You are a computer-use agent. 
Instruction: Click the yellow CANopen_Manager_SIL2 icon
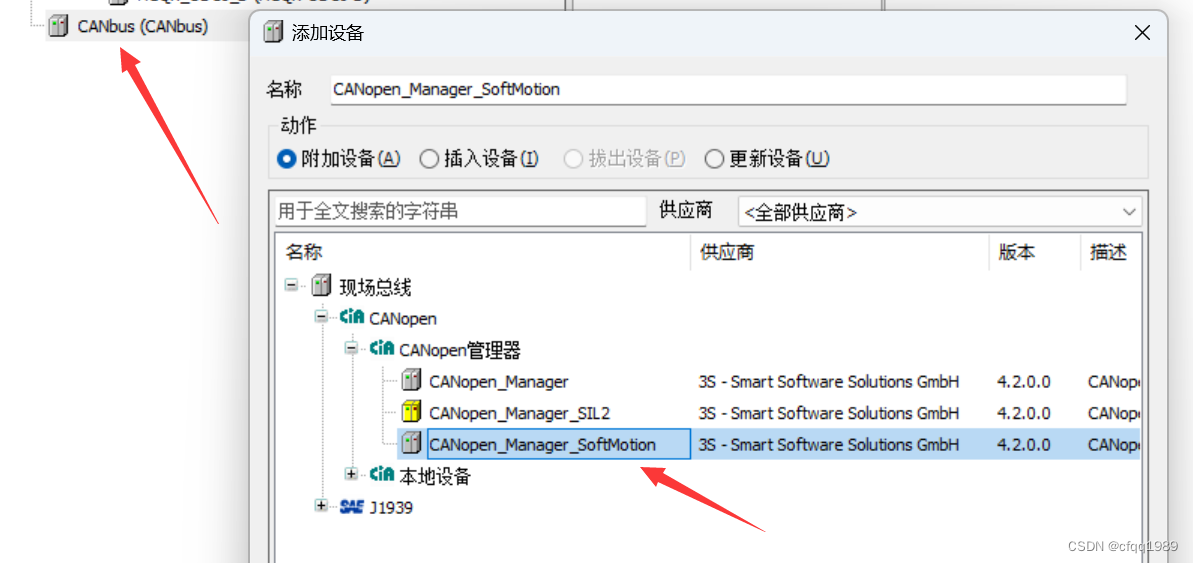pos(411,412)
